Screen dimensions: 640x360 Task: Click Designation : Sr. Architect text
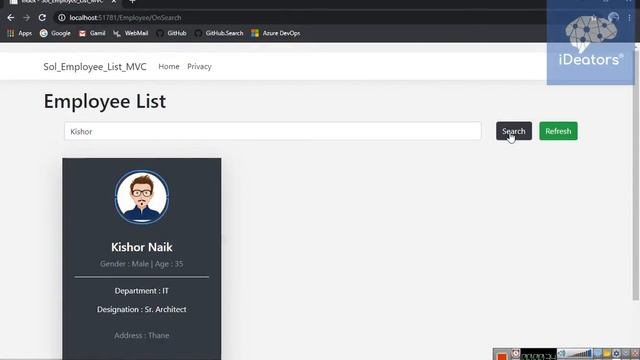(142, 309)
